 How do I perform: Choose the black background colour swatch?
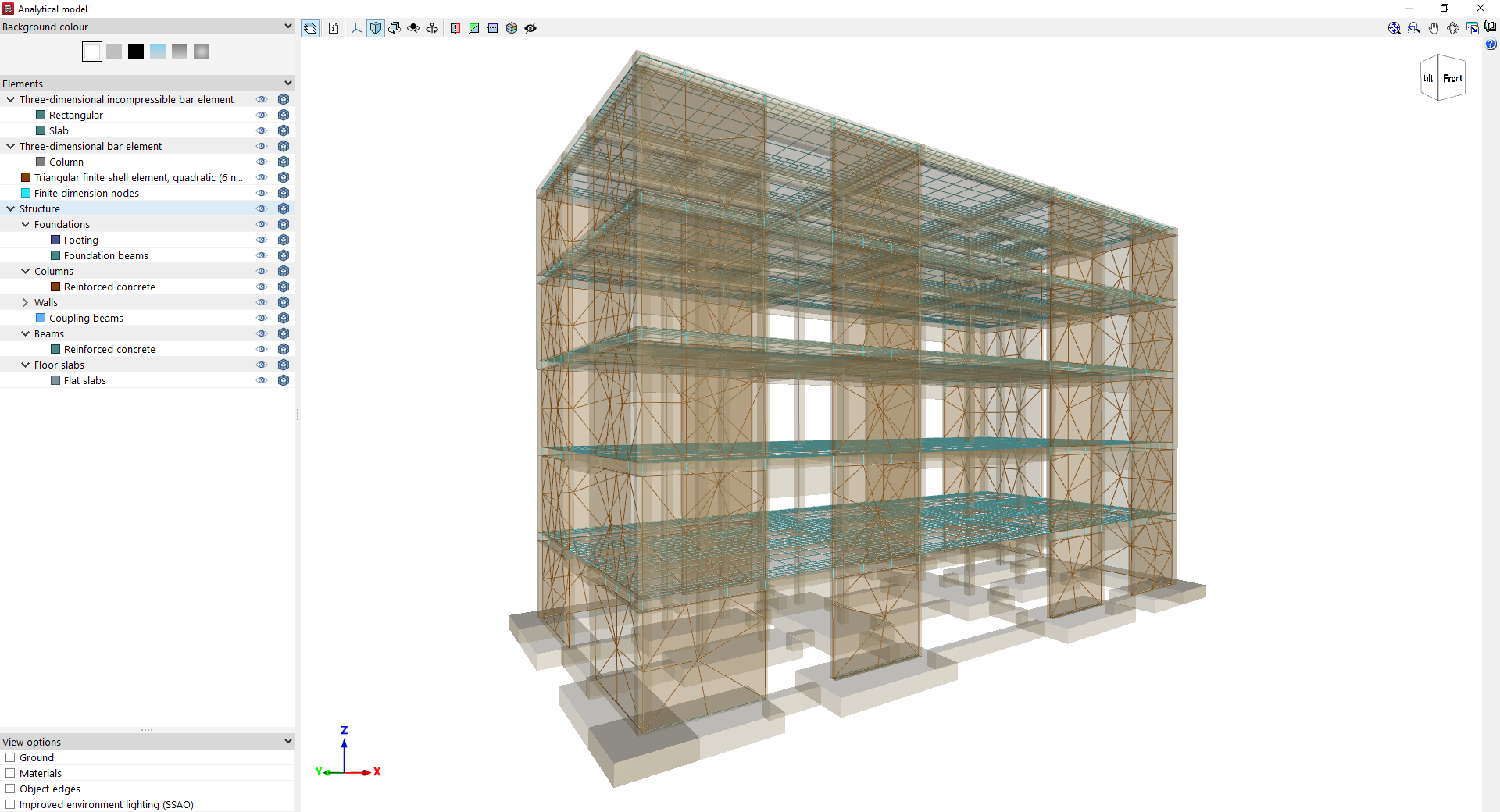(136, 52)
